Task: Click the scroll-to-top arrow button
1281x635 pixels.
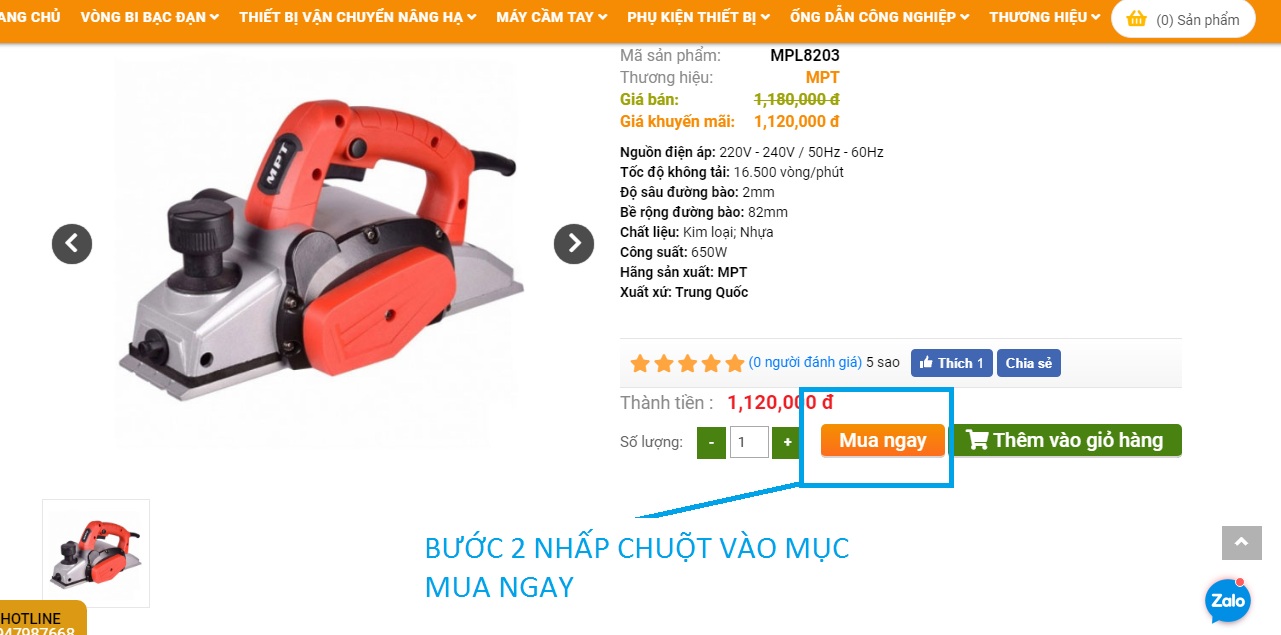Action: [x=1241, y=542]
